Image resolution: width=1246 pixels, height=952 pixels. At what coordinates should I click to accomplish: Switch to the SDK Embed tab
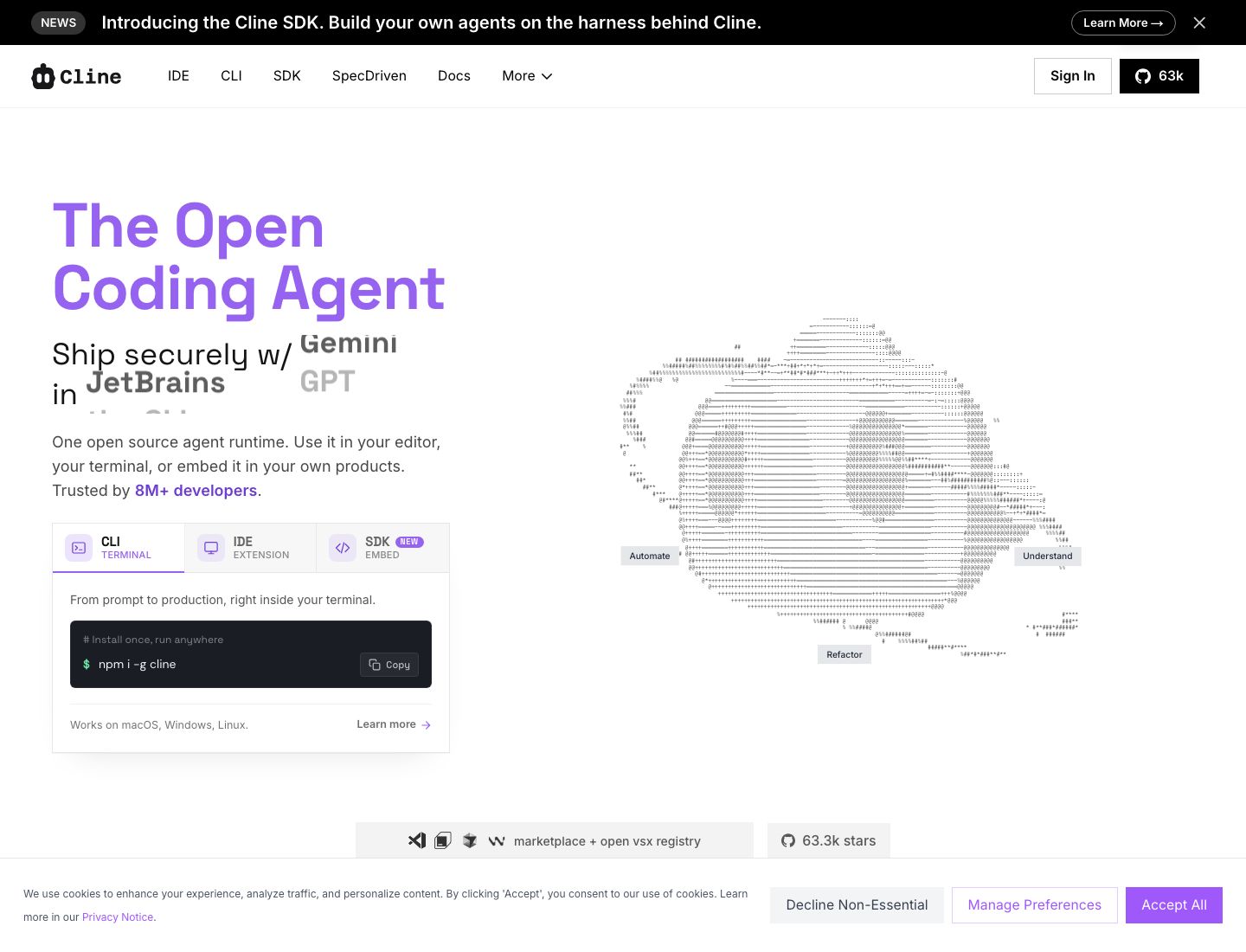tap(382, 548)
